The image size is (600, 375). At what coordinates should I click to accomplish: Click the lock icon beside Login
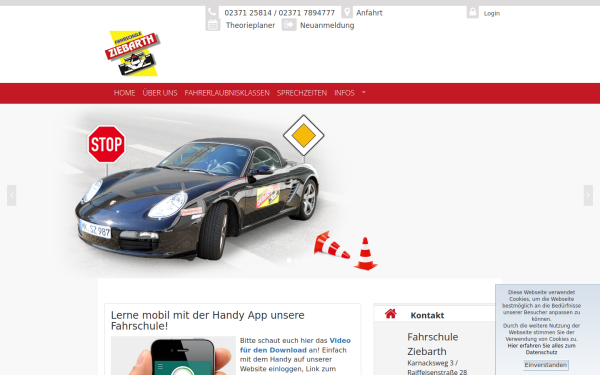click(473, 12)
